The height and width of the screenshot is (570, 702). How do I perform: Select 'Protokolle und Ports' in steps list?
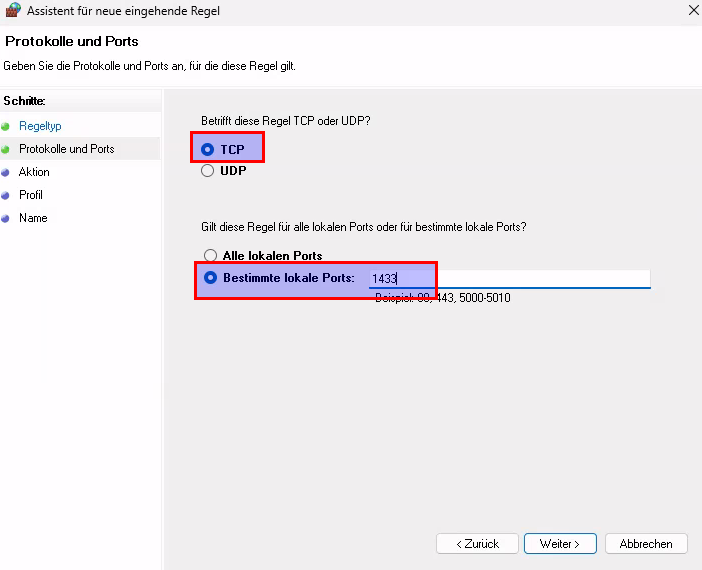click(66, 149)
